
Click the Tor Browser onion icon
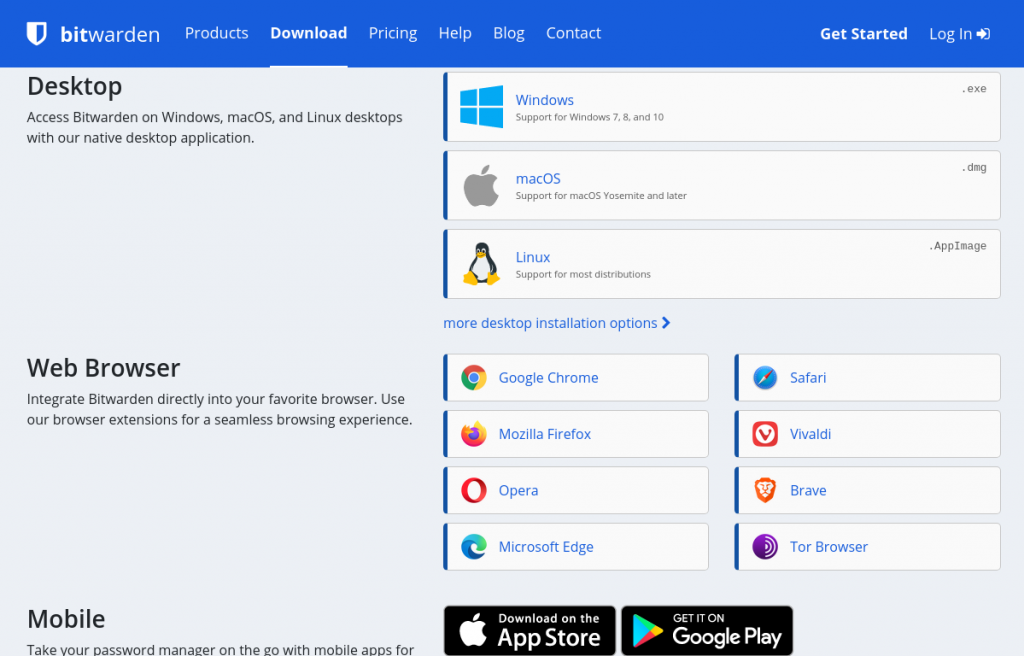click(765, 547)
